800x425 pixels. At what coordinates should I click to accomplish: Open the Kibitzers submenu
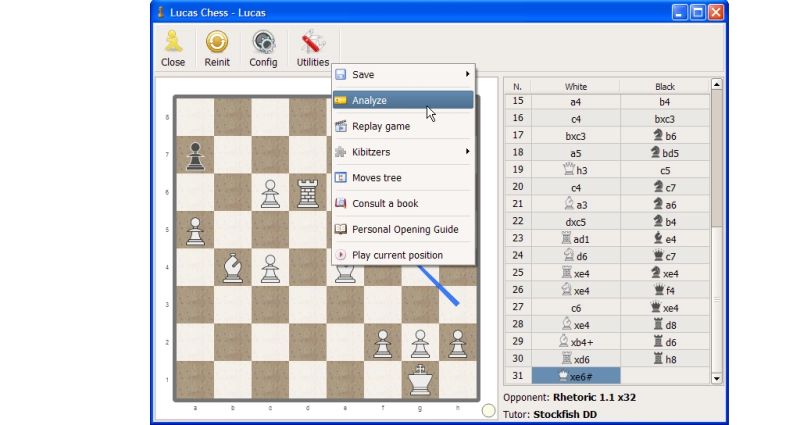click(x=403, y=152)
